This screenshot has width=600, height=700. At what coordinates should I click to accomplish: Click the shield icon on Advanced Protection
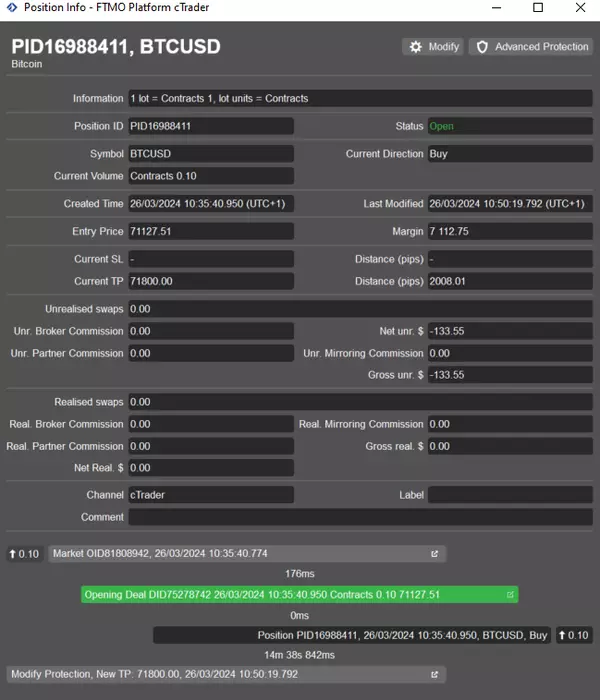click(482, 47)
